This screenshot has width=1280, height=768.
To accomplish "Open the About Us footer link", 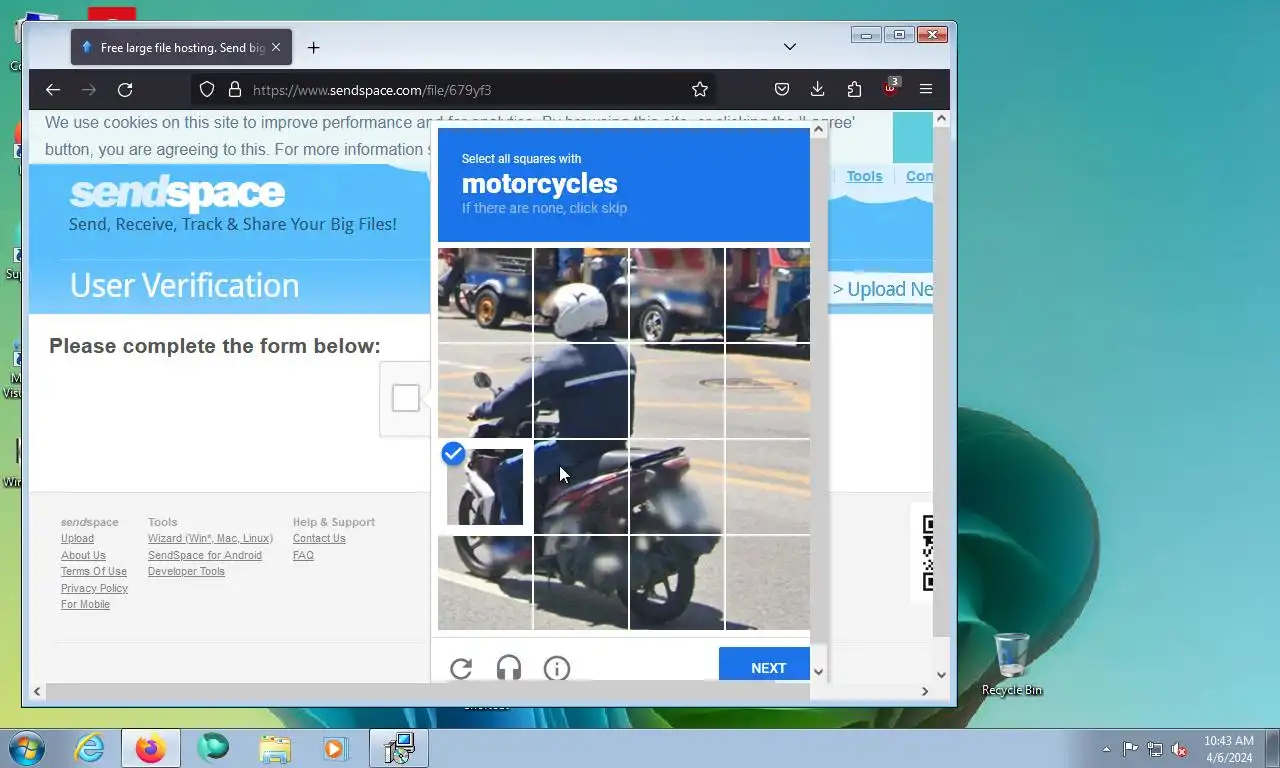I will pyautogui.click(x=83, y=555).
